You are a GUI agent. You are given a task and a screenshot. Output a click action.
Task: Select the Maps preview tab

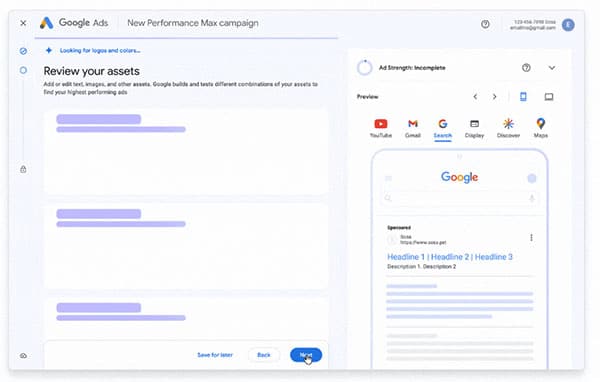(541, 128)
